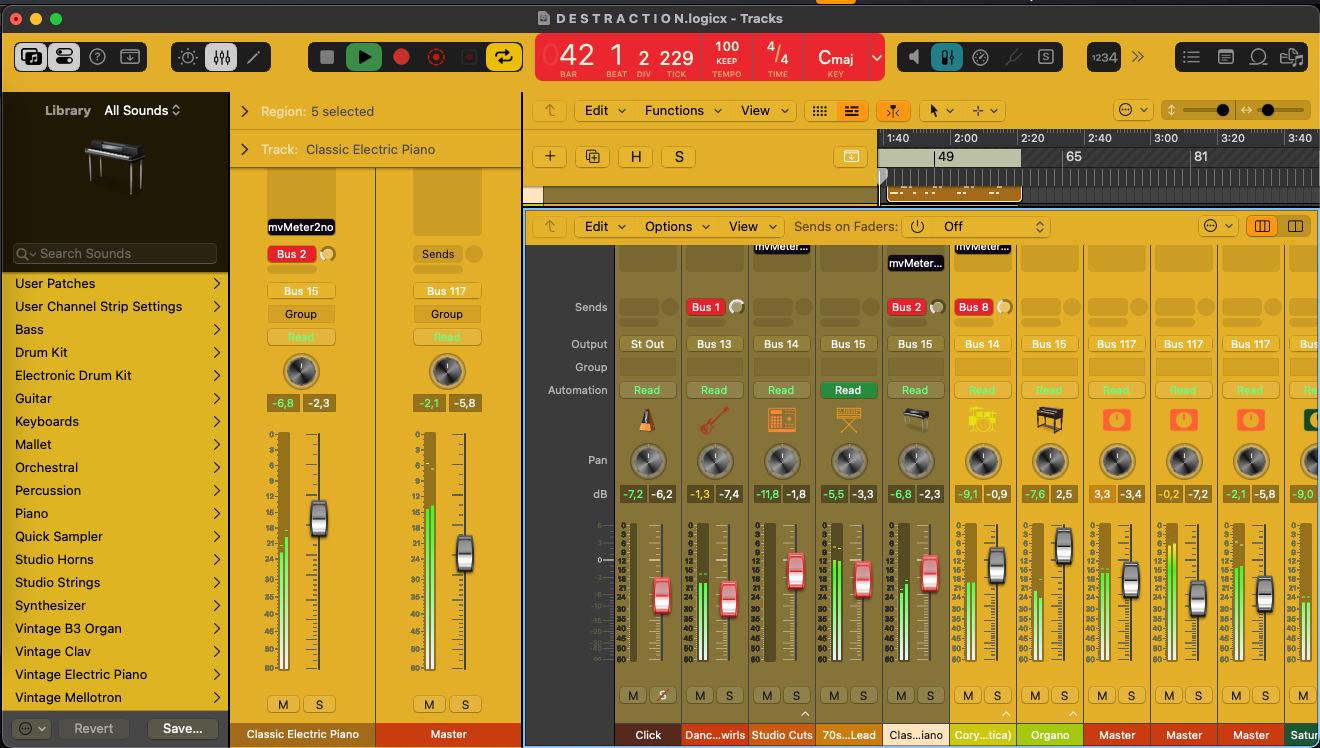Click the Organo channel volume fader

point(1063,546)
